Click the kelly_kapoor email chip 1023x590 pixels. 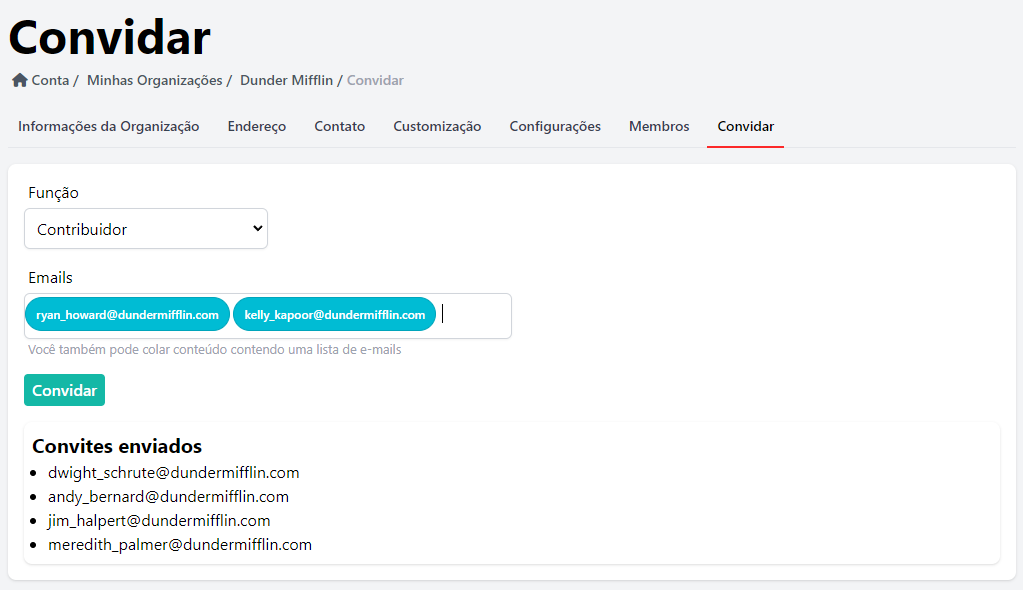click(335, 315)
